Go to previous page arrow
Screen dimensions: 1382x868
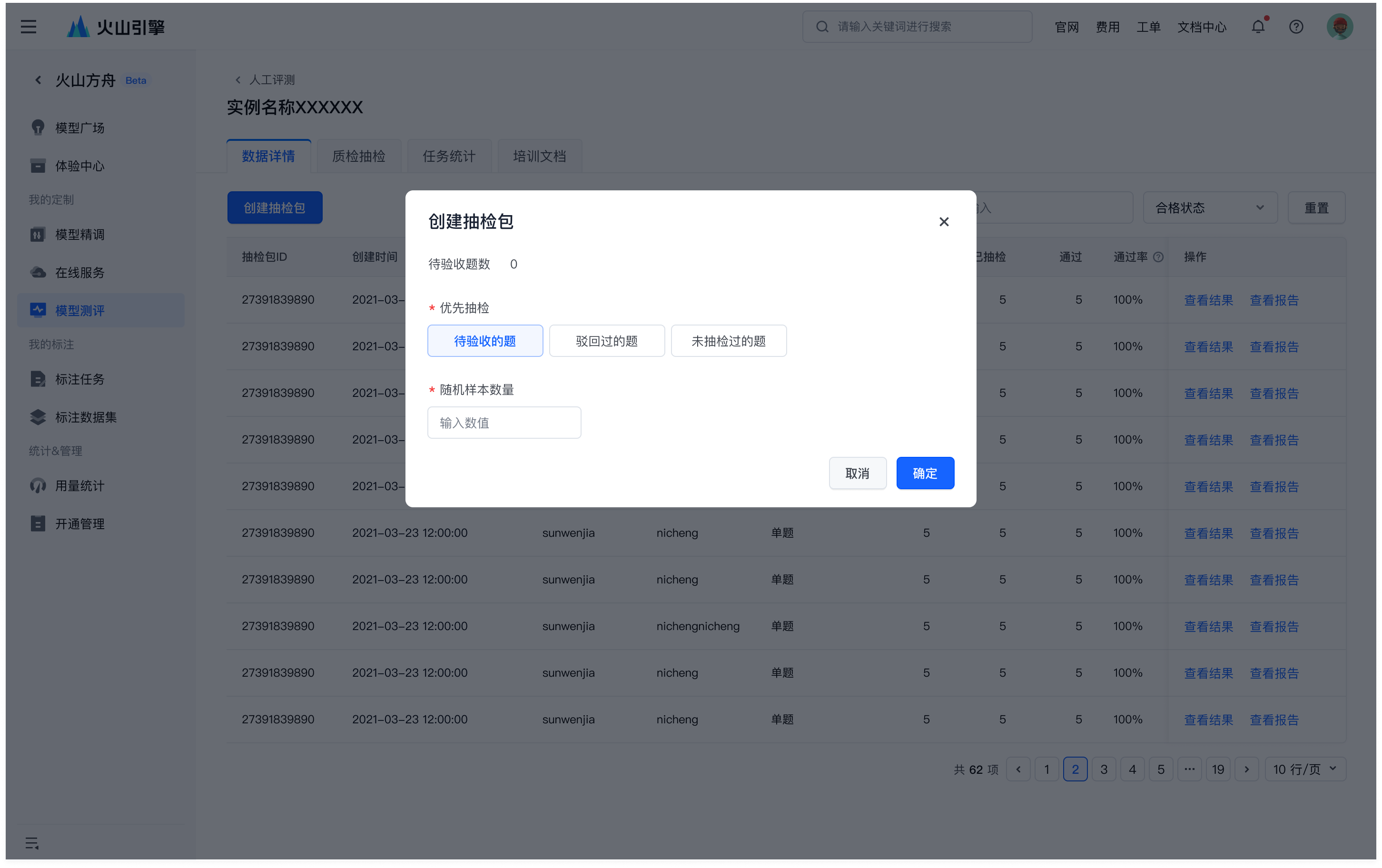click(1018, 769)
